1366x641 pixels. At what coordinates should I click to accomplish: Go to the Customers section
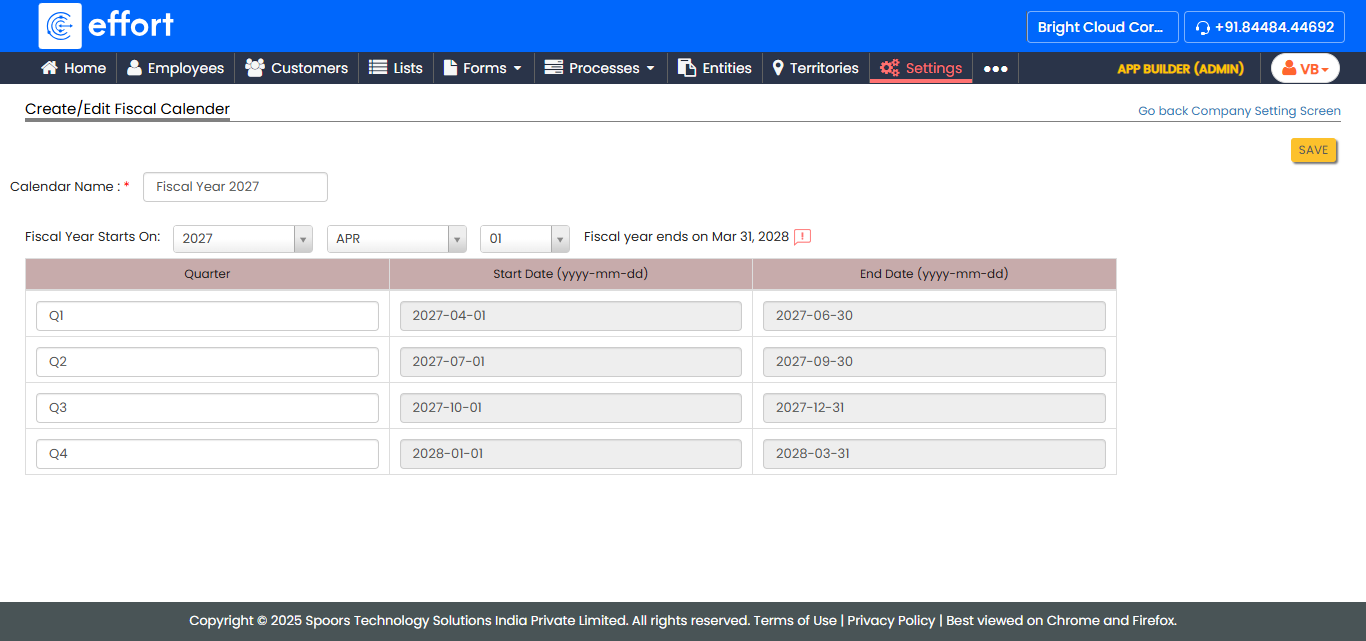pyautogui.click(x=297, y=68)
